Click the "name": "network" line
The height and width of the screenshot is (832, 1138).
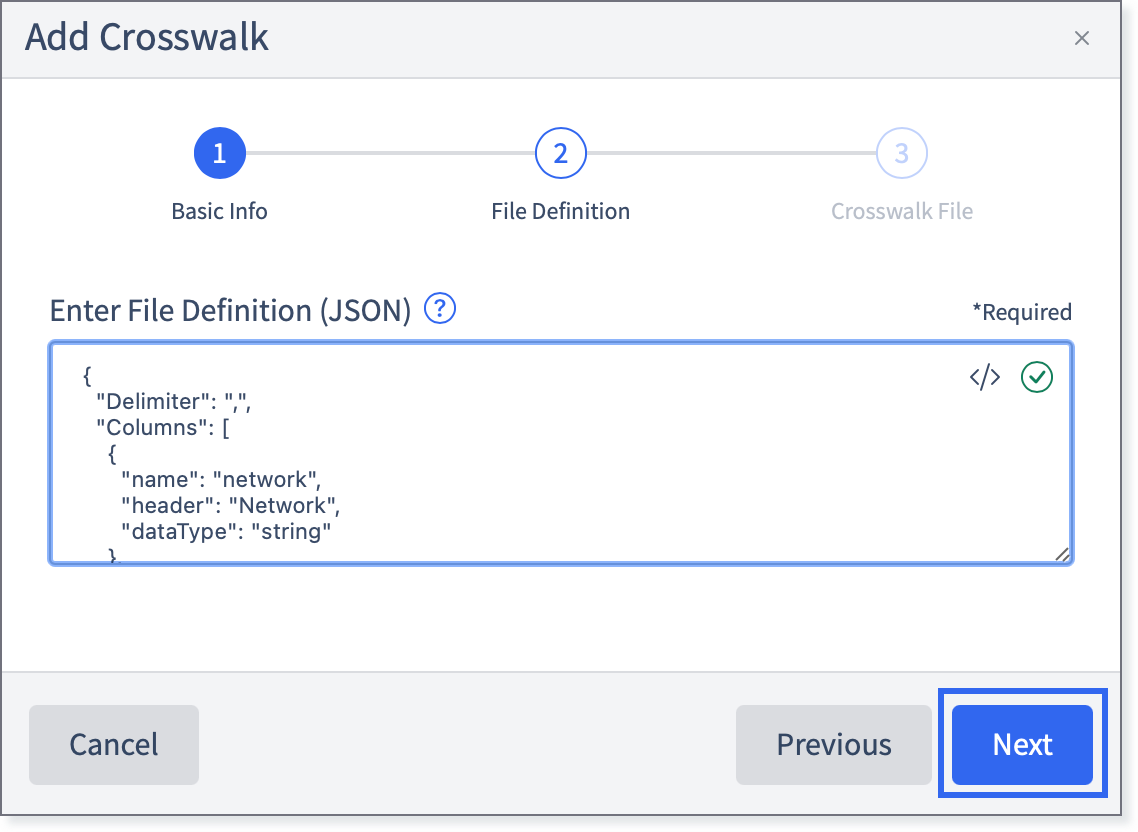point(221,480)
